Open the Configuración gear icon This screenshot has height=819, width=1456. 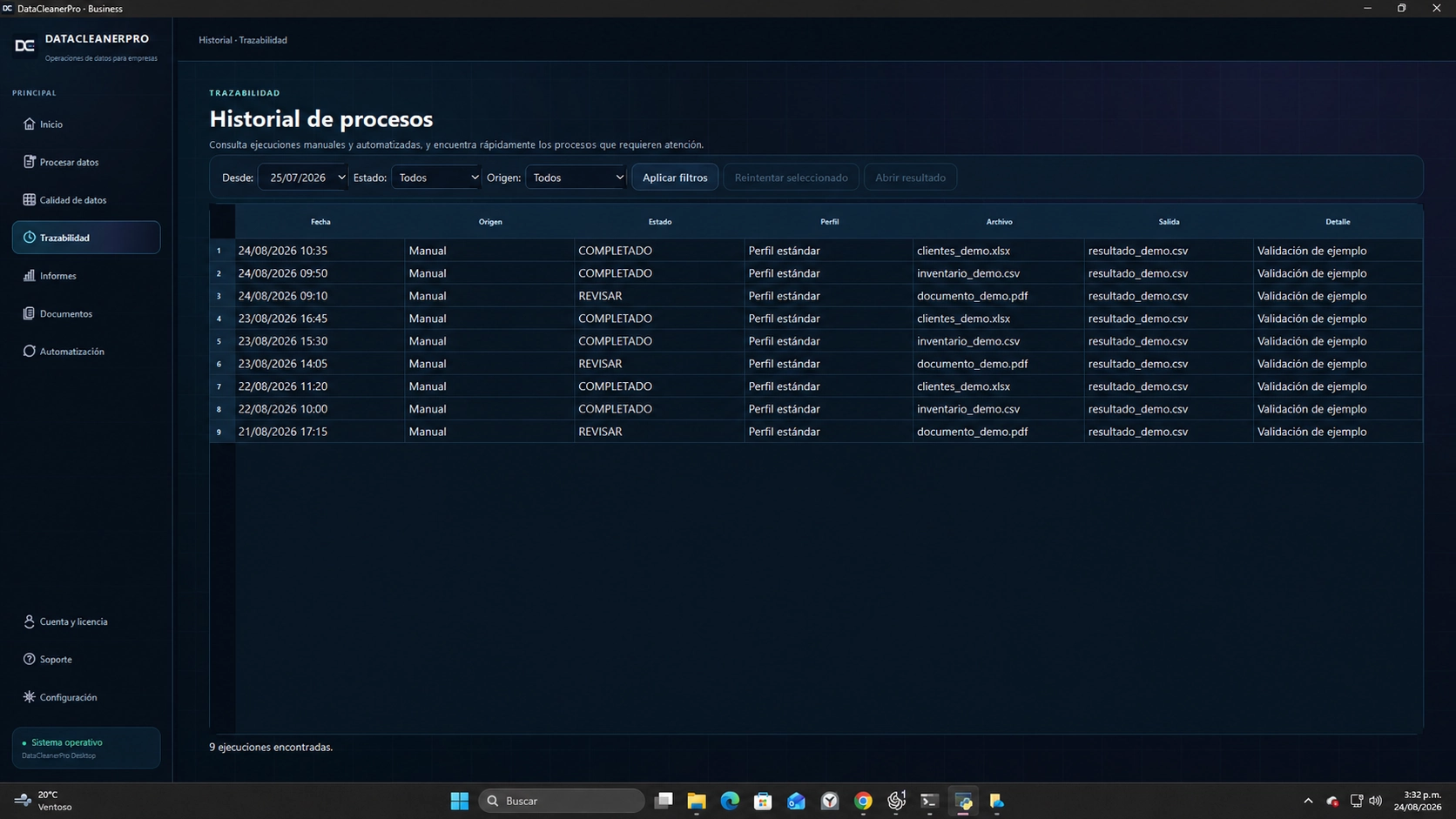click(29, 697)
